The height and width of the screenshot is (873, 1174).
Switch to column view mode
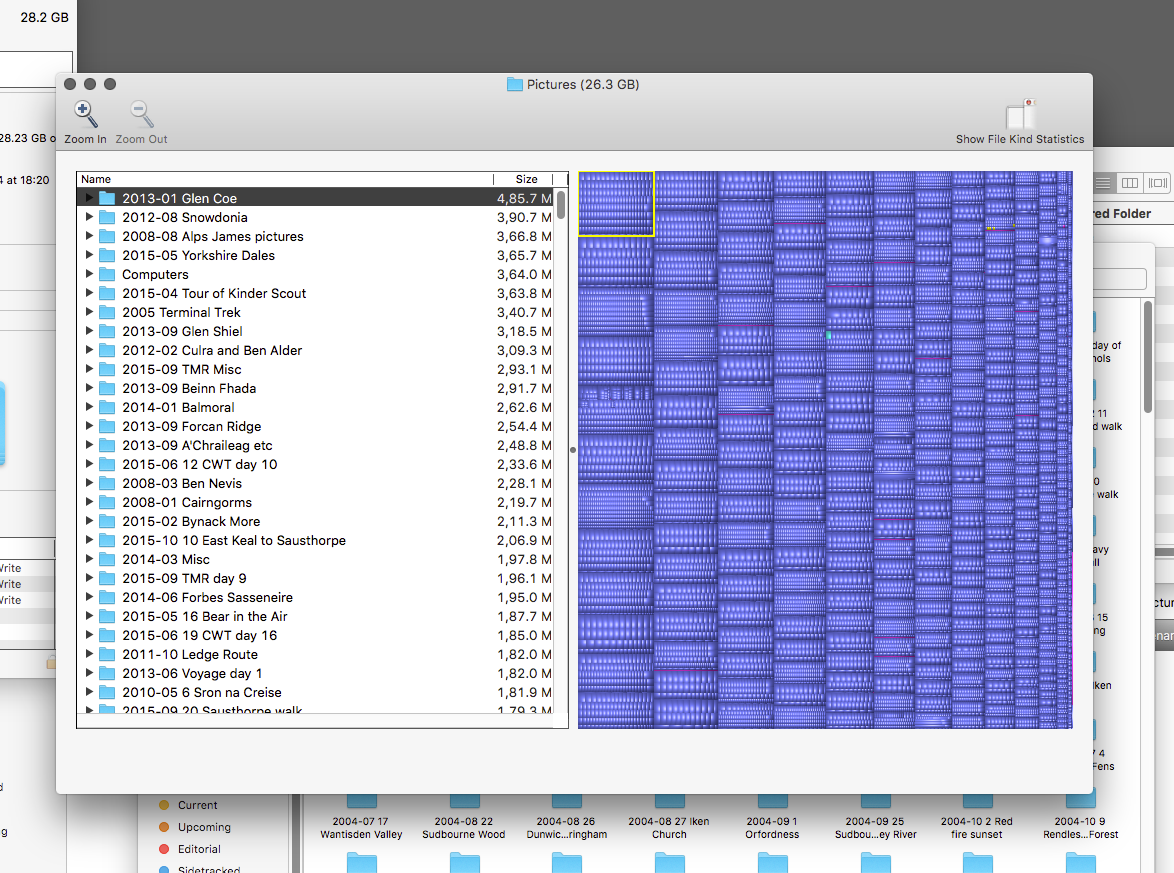coord(1128,183)
